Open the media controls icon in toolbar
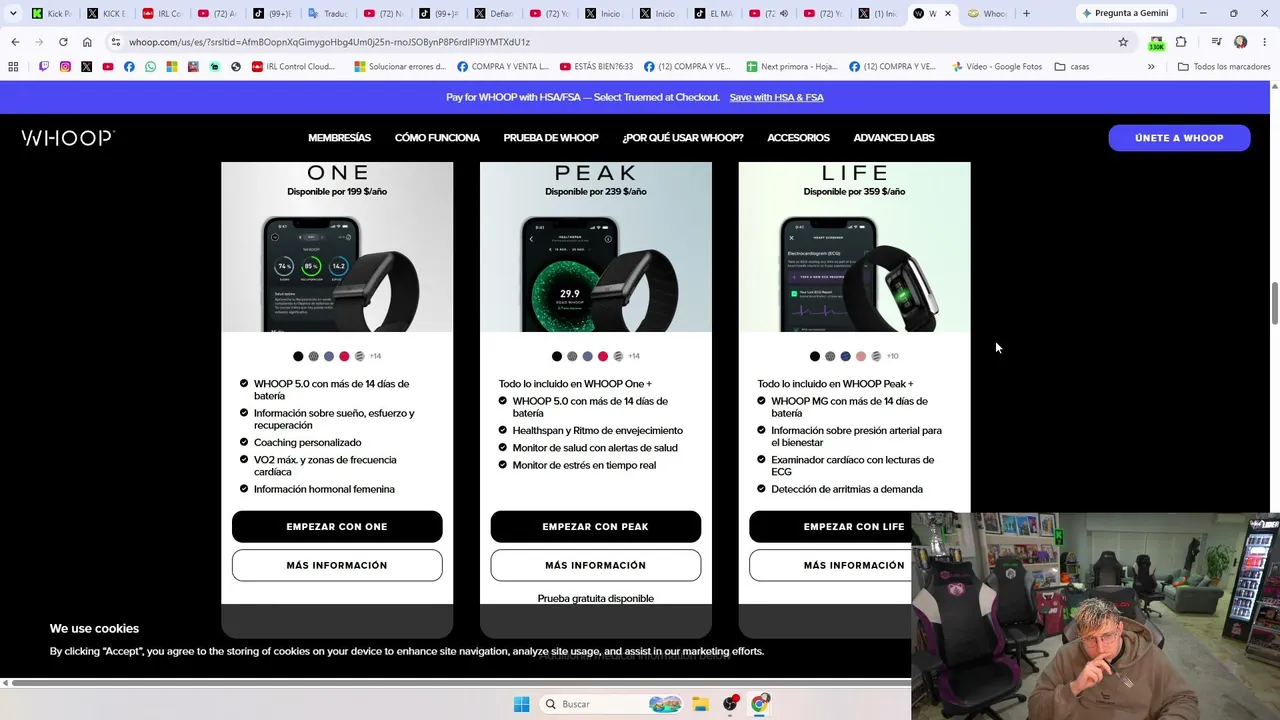 click(x=1216, y=42)
